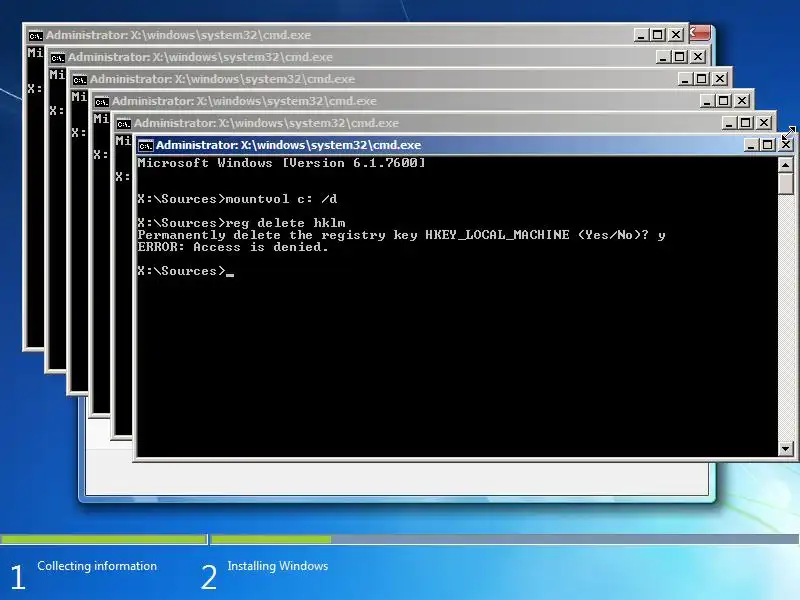Image resolution: width=800 pixels, height=600 pixels.
Task: Minimize the active cmd.exe window
Action: [750, 145]
